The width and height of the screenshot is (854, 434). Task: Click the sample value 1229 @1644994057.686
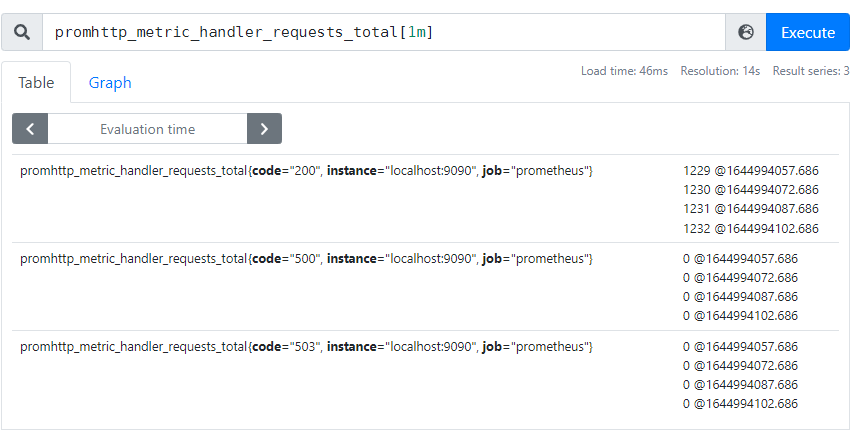pyautogui.click(x=750, y=171)
